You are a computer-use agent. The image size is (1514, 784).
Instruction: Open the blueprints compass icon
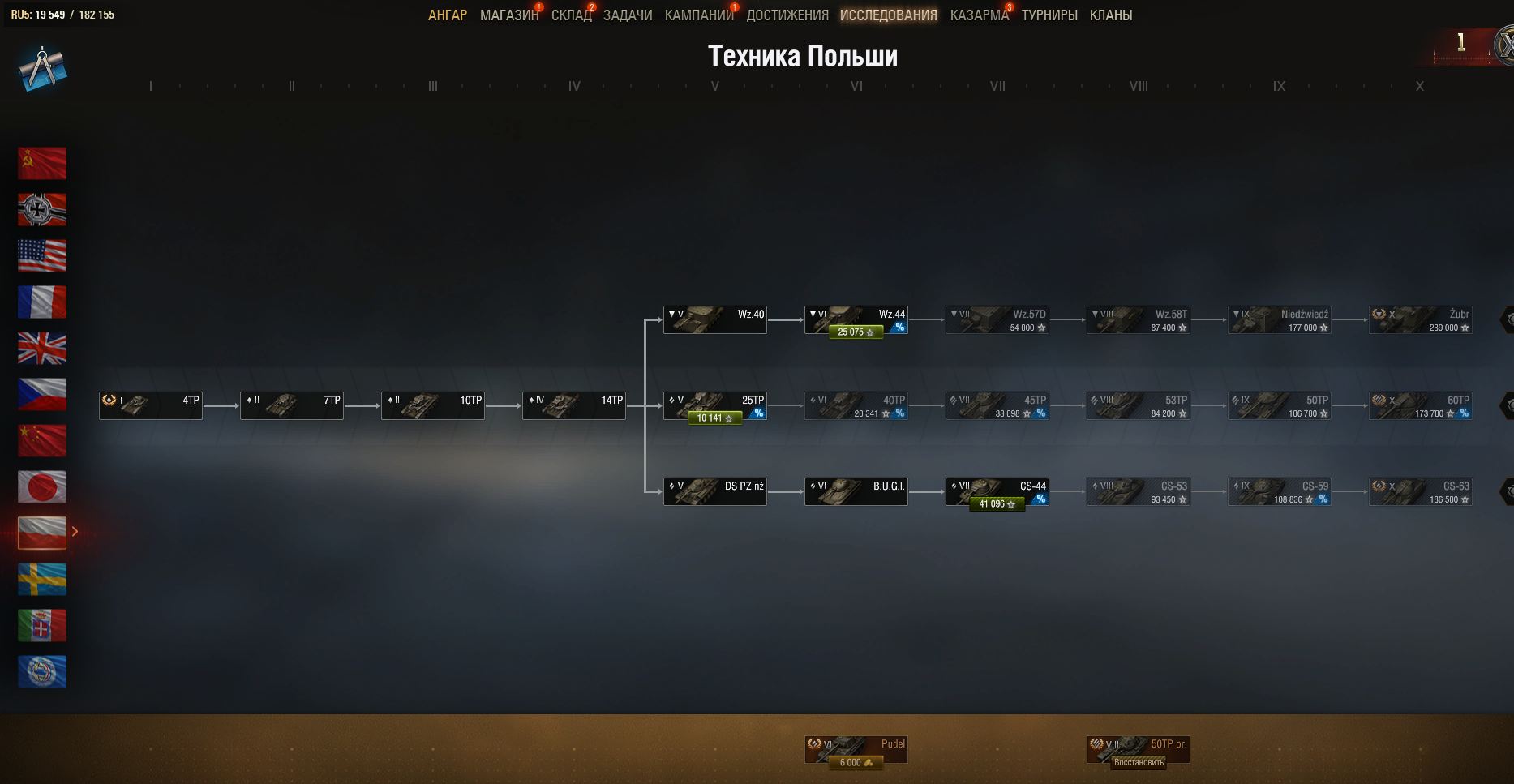42,68
